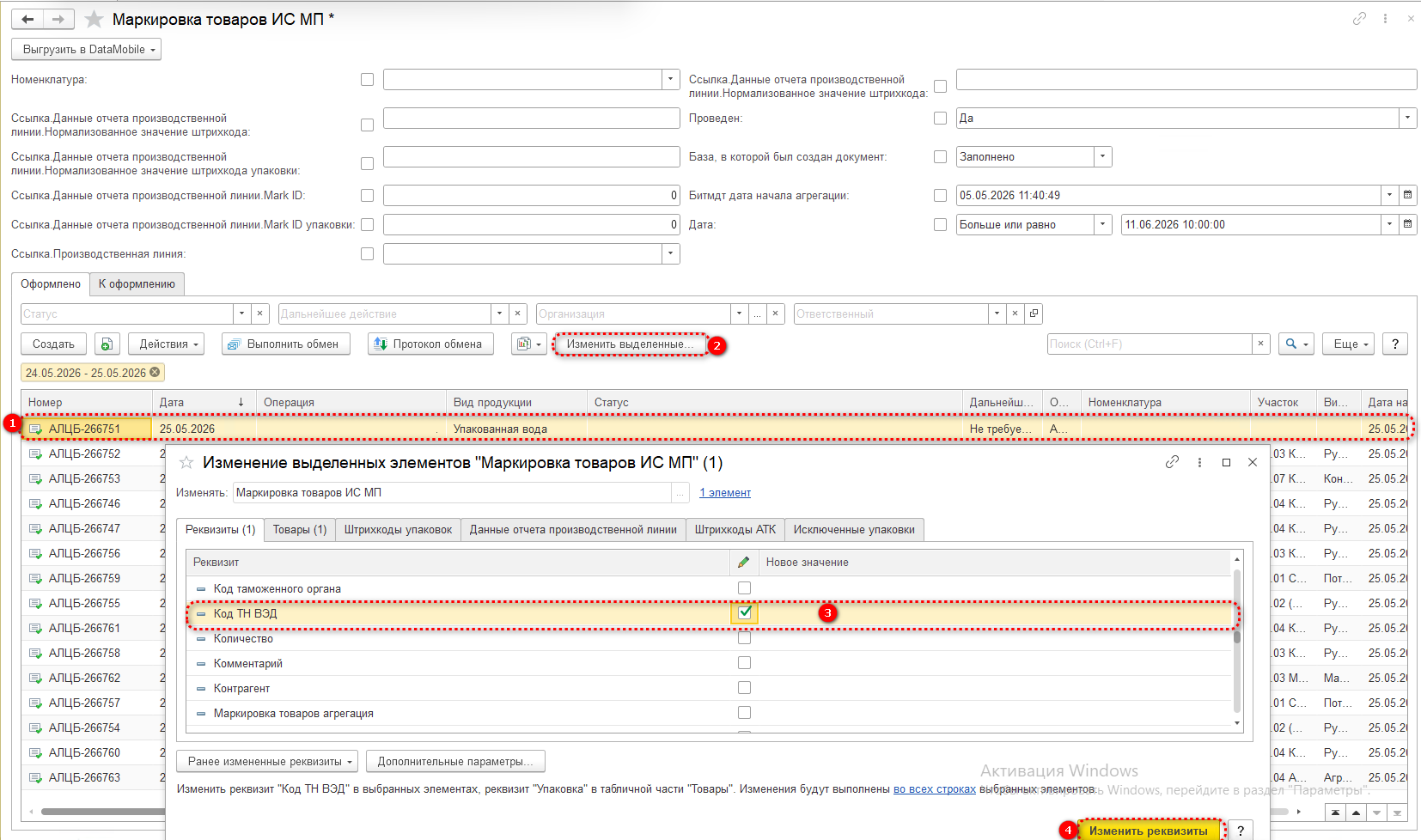Remove the 24.05.2026 - 25.05.2026 date filter chip
Image resolution: width=1421 pixels, height=840 pixels.
155,372
